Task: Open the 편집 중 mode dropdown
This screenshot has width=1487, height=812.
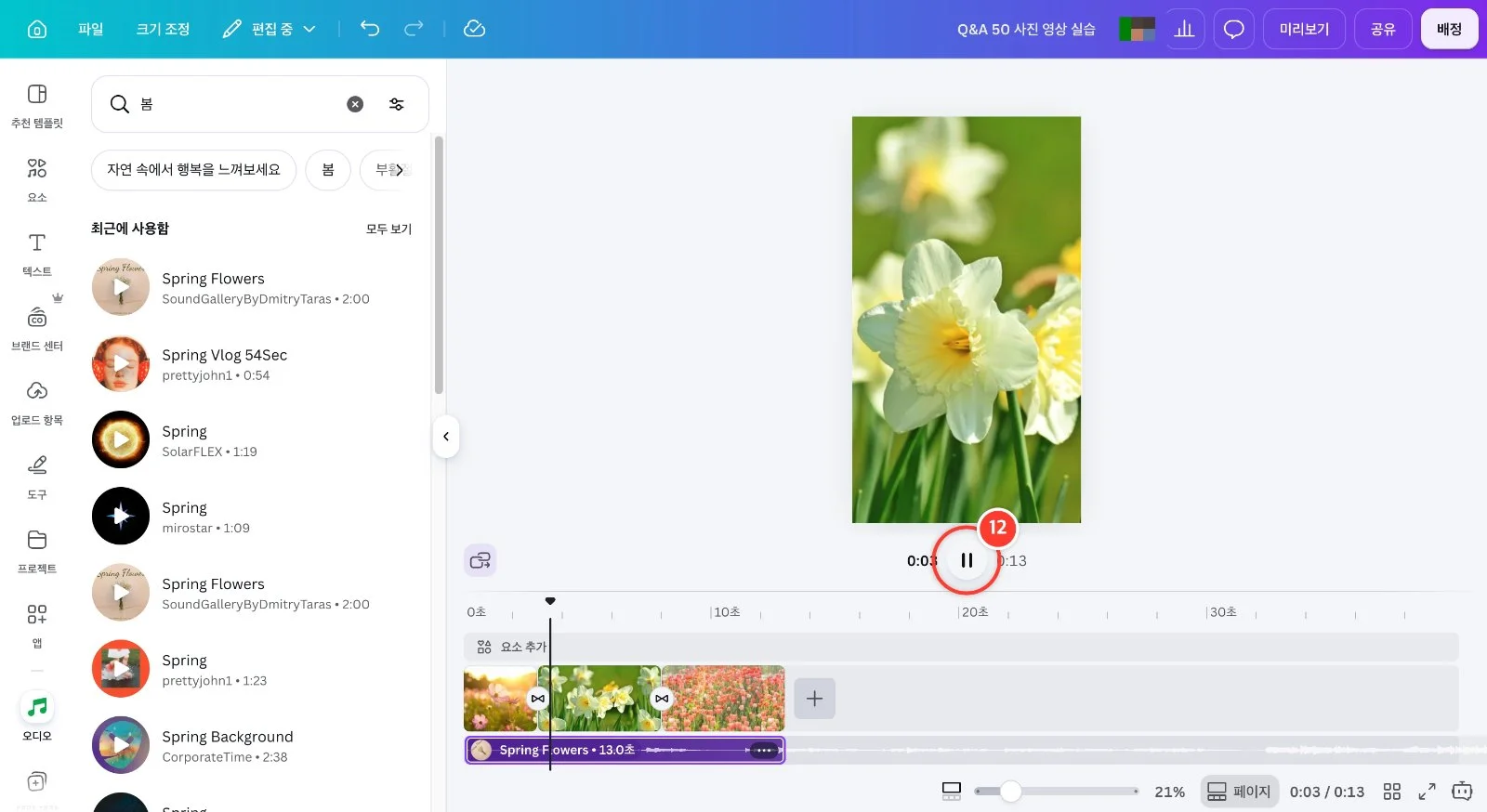Action: (270, 29)
